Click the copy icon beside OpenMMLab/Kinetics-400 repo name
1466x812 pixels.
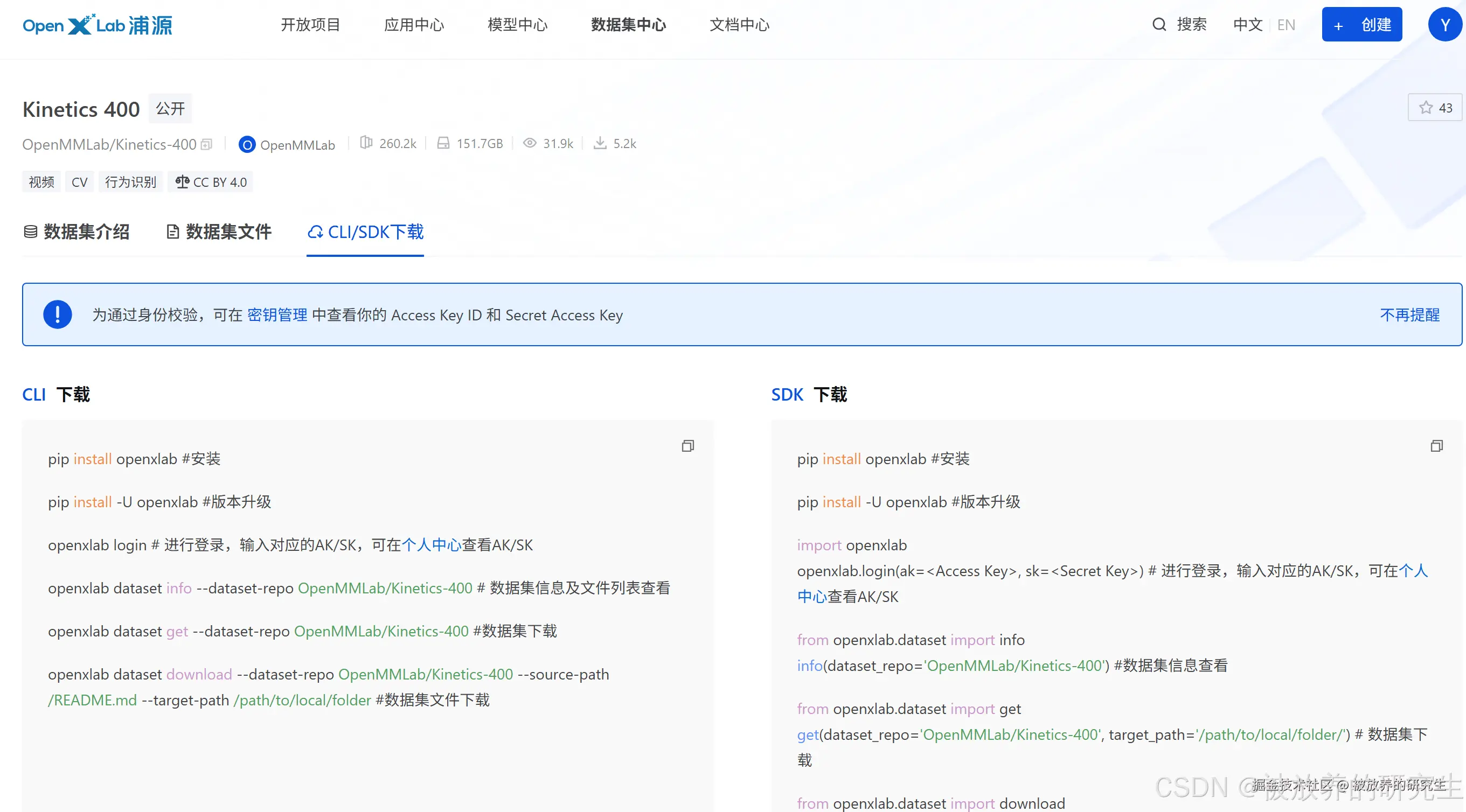point(206,144)
